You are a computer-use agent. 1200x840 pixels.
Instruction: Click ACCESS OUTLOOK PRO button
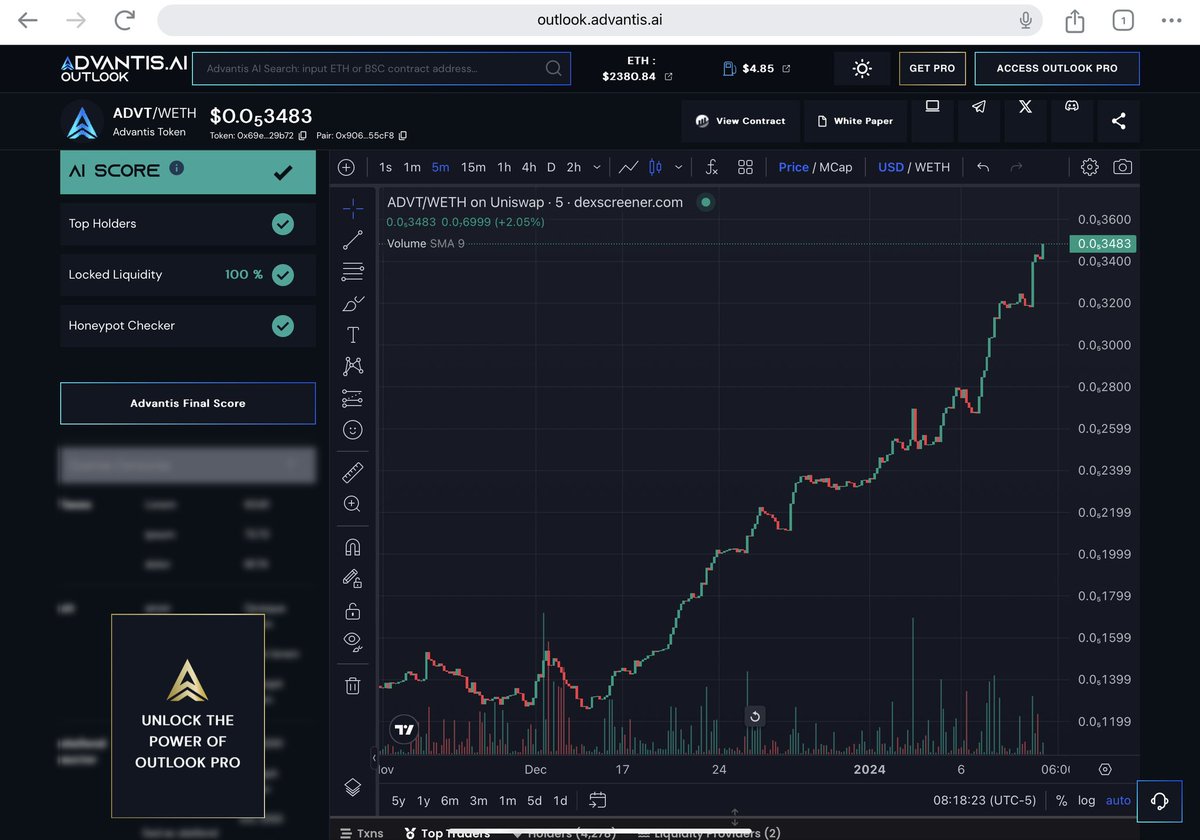point(1056,68)
